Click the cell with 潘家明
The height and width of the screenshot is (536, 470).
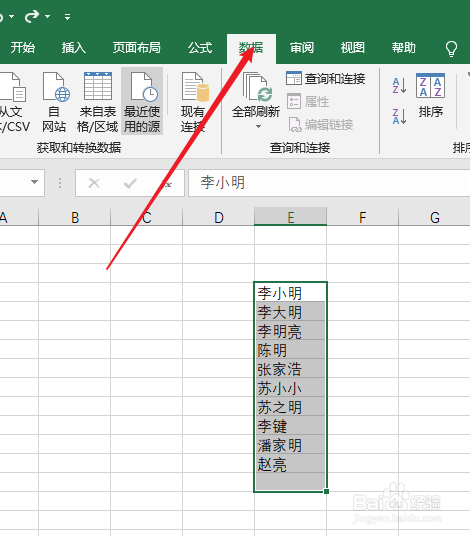click(291, 444)
